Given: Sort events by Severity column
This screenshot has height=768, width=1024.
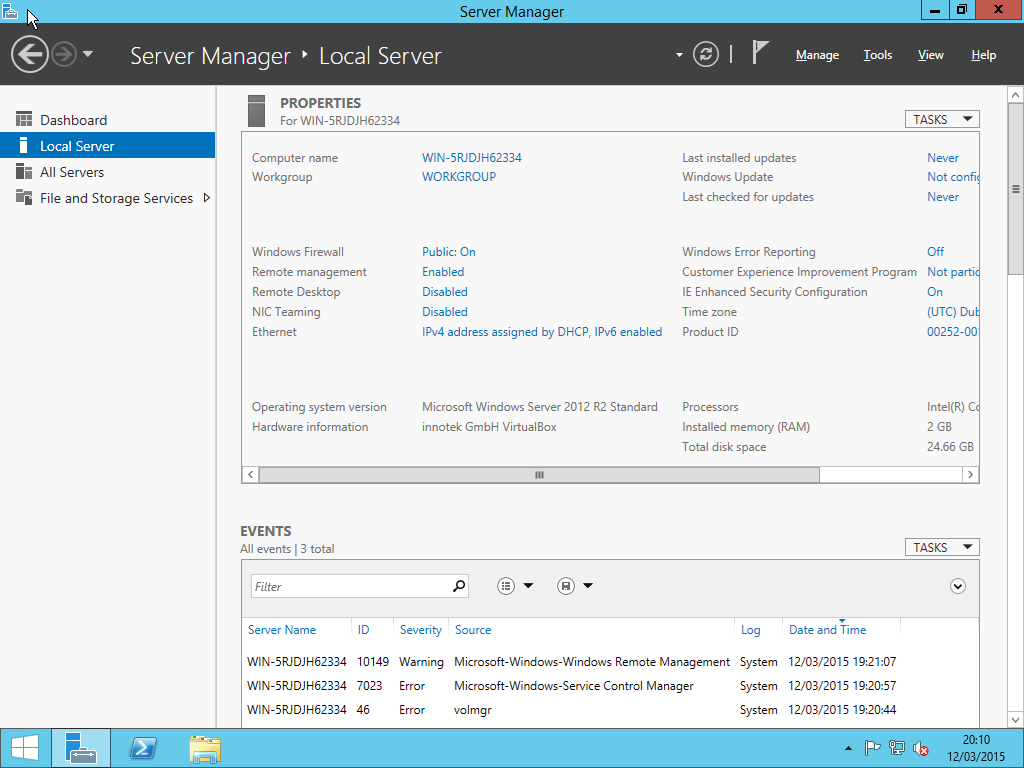Looking at the screenshot, I should coord(421,630).
